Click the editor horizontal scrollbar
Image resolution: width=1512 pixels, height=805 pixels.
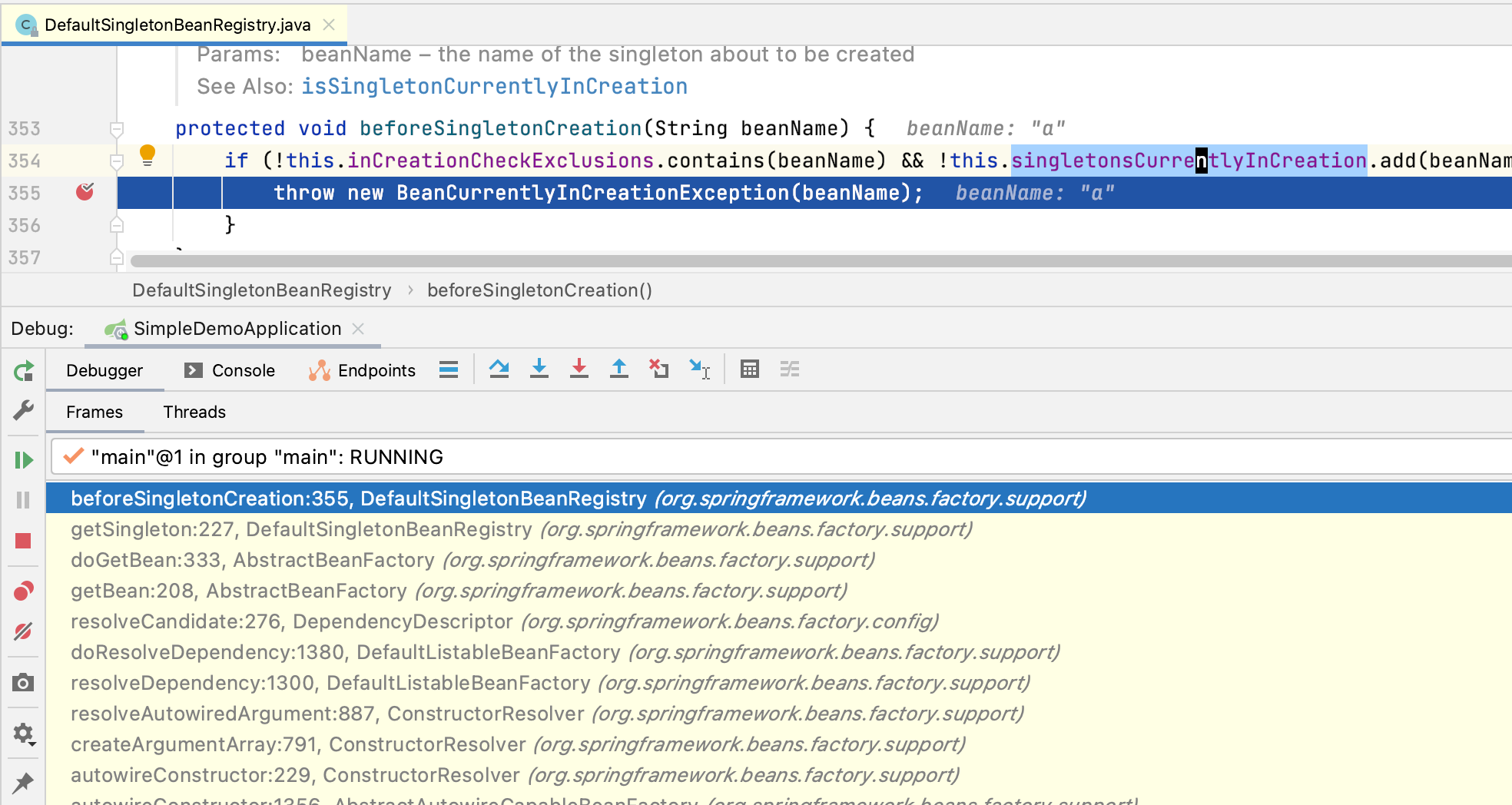pyautogui.click(x=821, y=261)
